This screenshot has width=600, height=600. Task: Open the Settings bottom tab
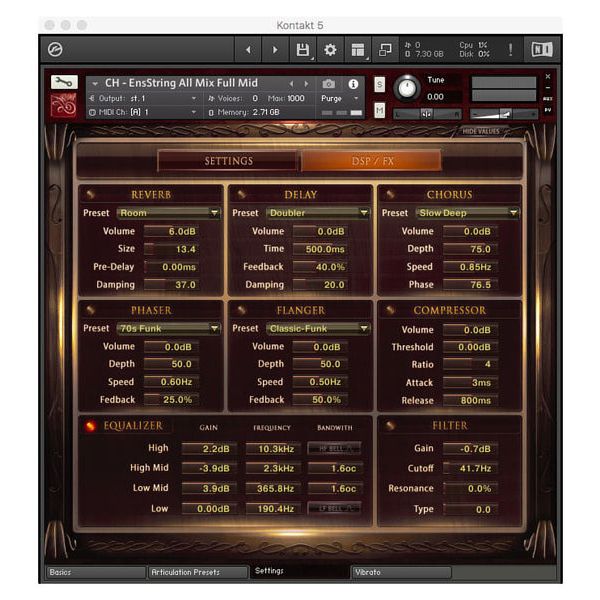[x=300, y=571]
